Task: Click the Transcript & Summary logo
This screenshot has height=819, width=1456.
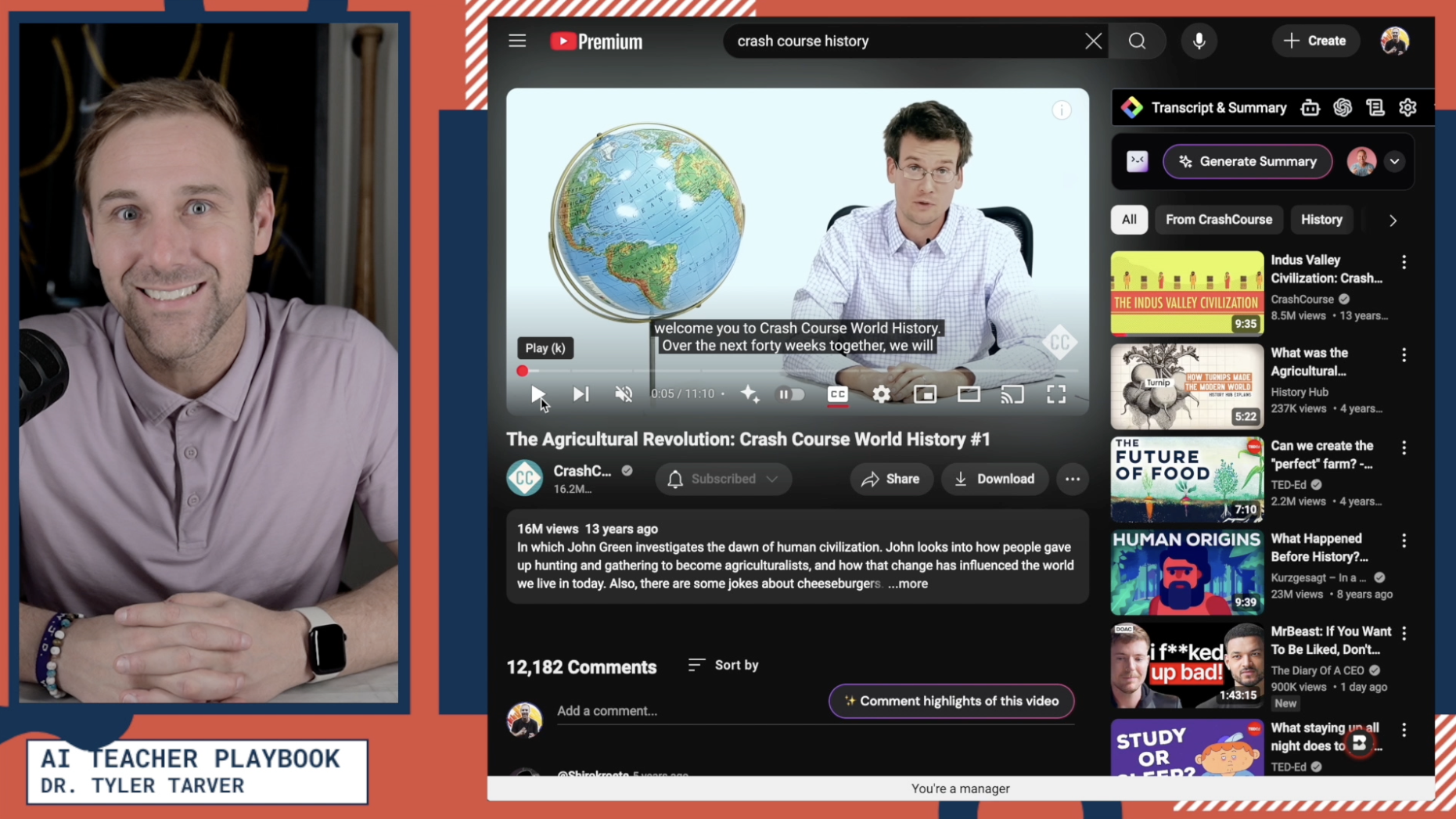Action: coord(1131,108)
